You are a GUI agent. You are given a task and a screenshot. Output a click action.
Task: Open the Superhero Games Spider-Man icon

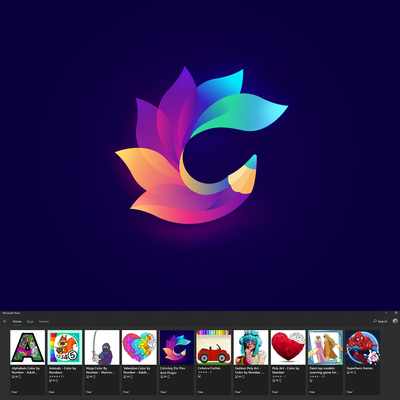coord(363,347)
